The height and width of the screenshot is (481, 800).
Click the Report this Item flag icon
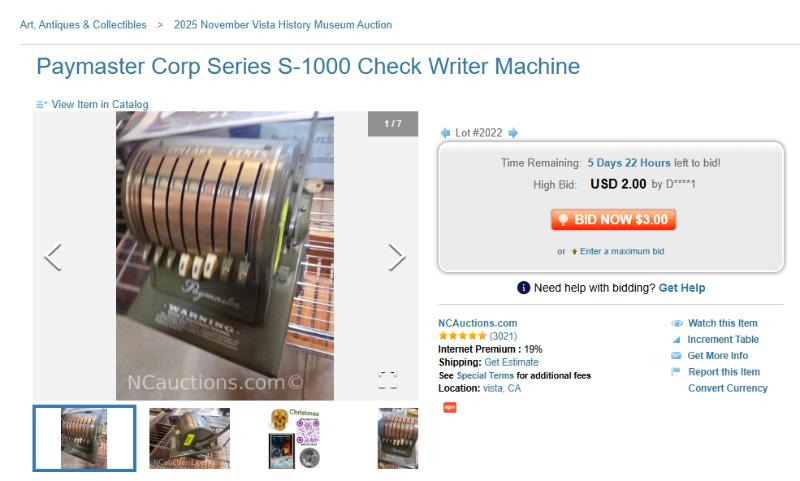(x=676, y=371)
